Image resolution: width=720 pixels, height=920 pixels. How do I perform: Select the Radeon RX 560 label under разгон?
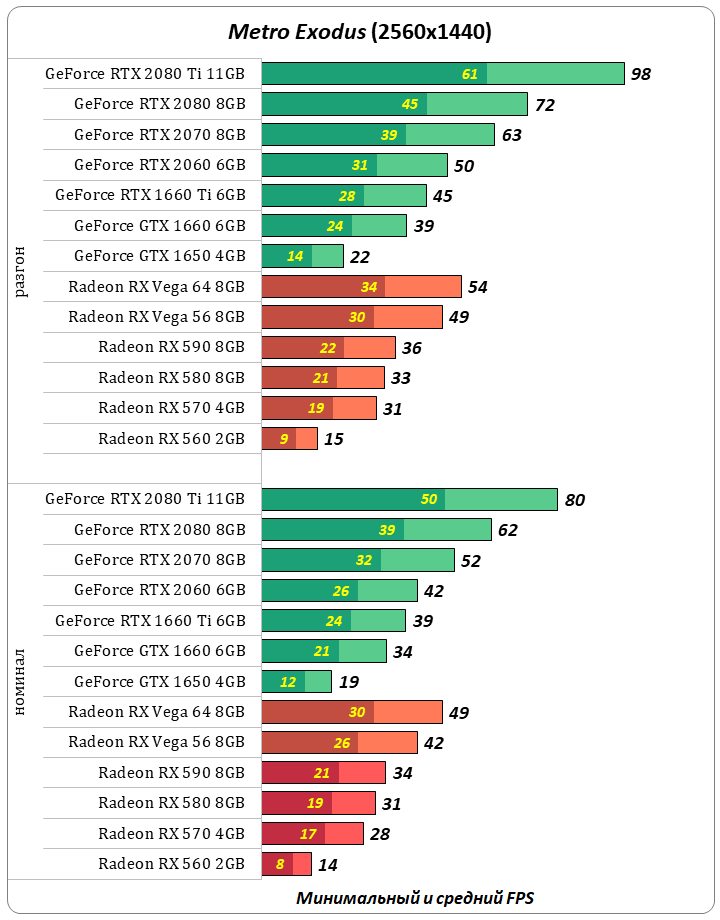point(172,438)
